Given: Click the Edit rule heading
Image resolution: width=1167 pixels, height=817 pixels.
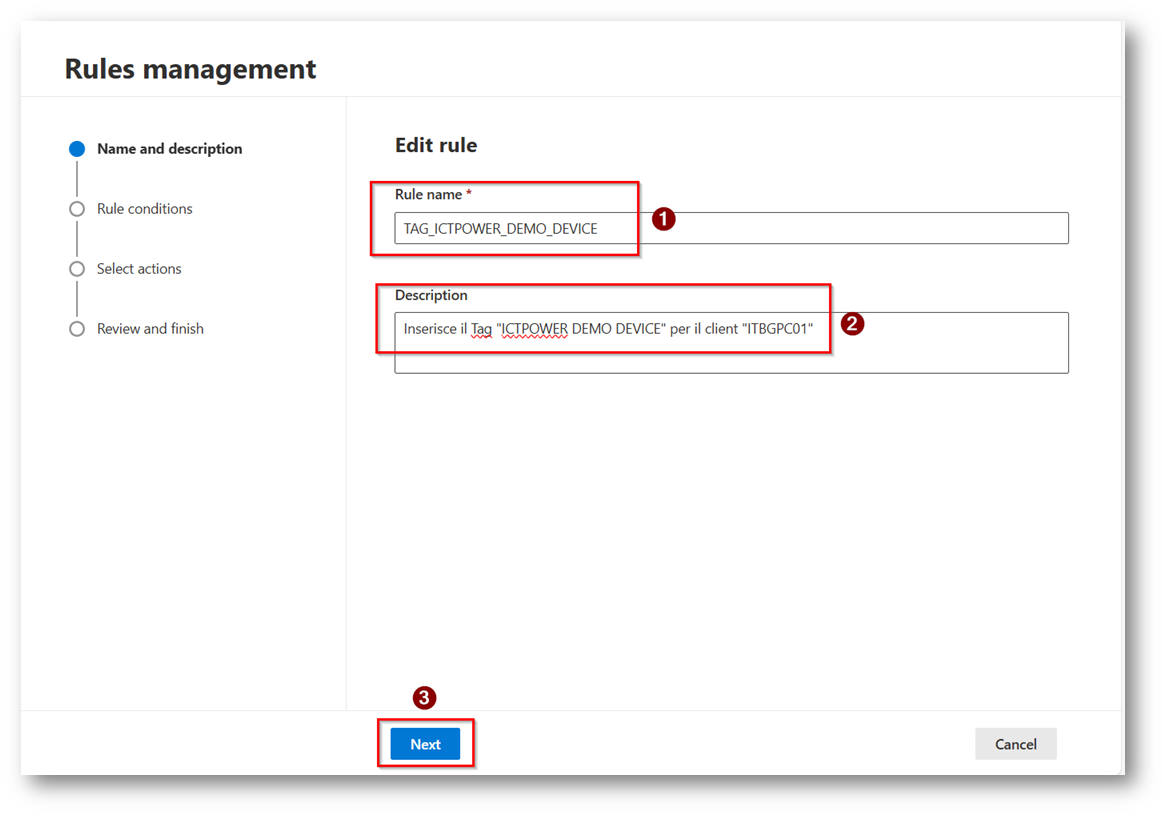Looking at the screenshot, I should (436, 145).
